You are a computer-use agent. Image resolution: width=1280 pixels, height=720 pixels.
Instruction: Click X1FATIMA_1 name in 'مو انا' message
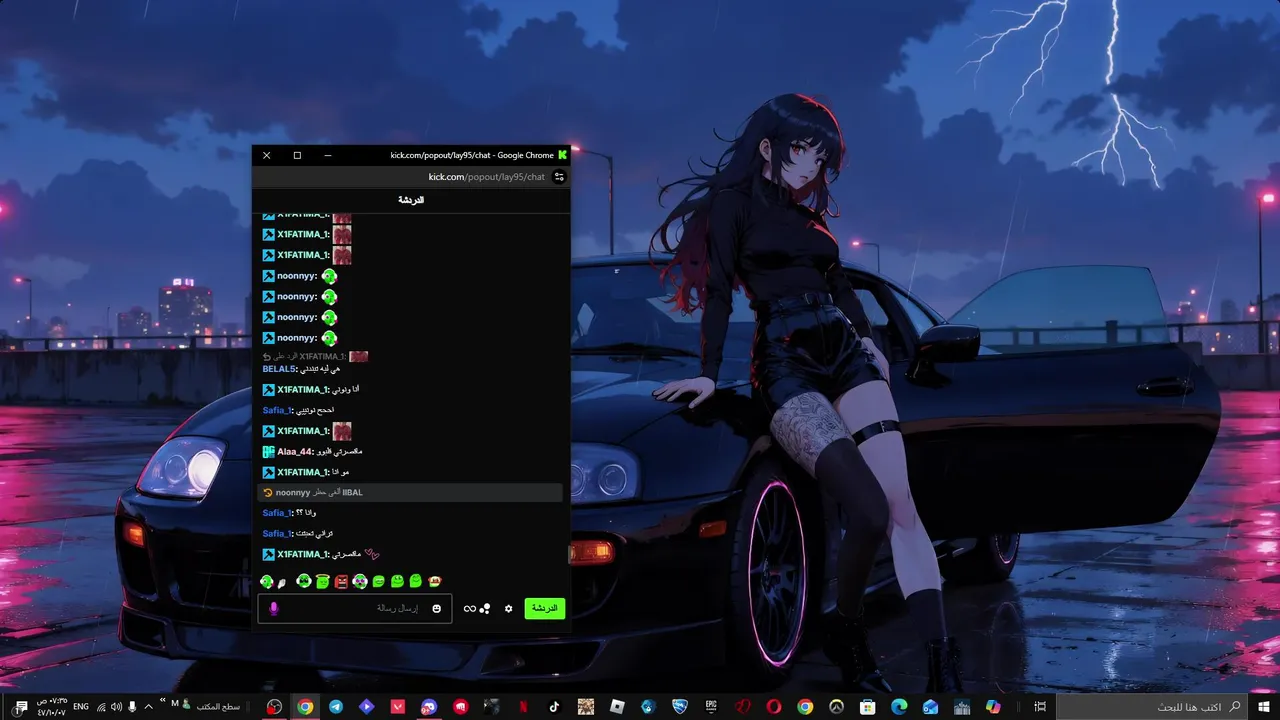[303, 472]
